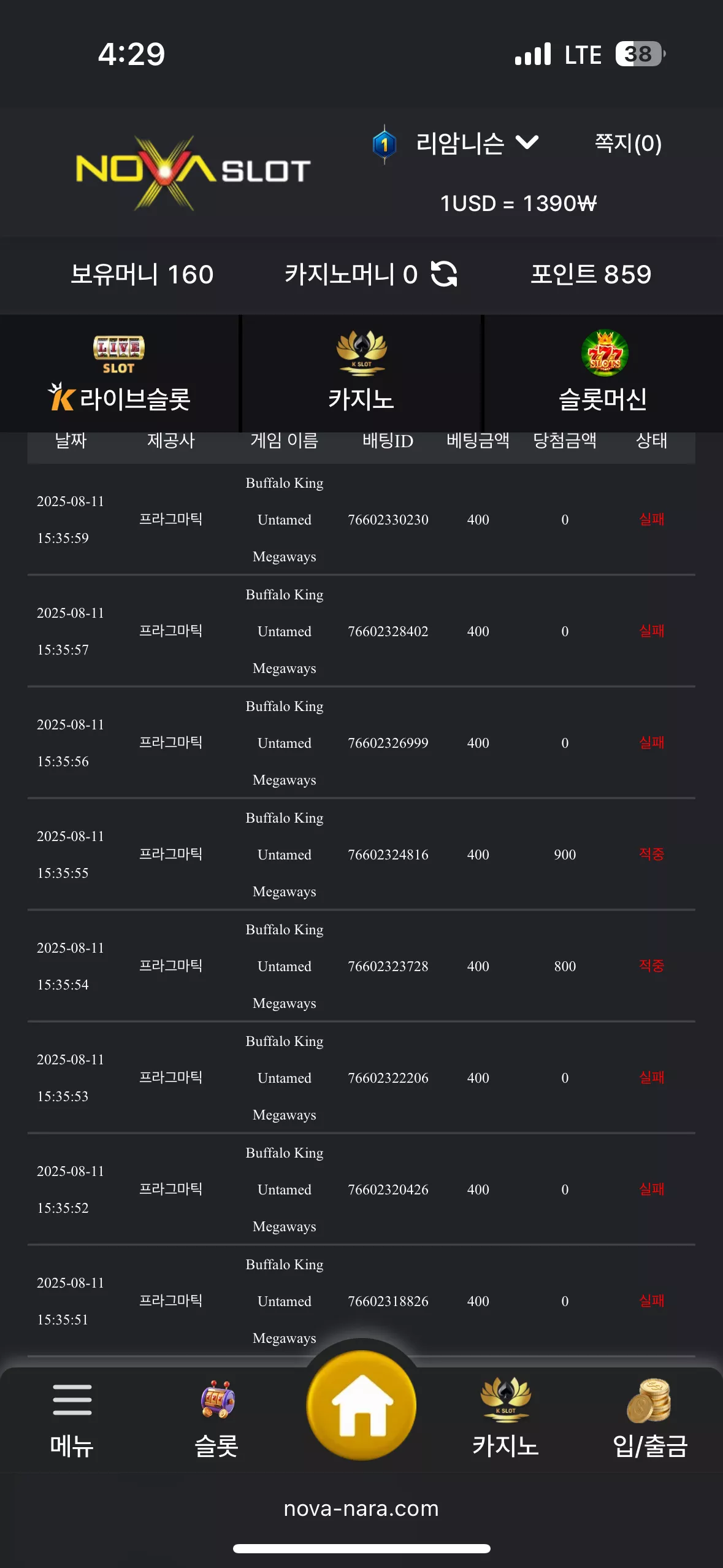This screenshot has width=723, height=1568.
Task: Refresh casino money with the sync icon
Action: [444, 274]
